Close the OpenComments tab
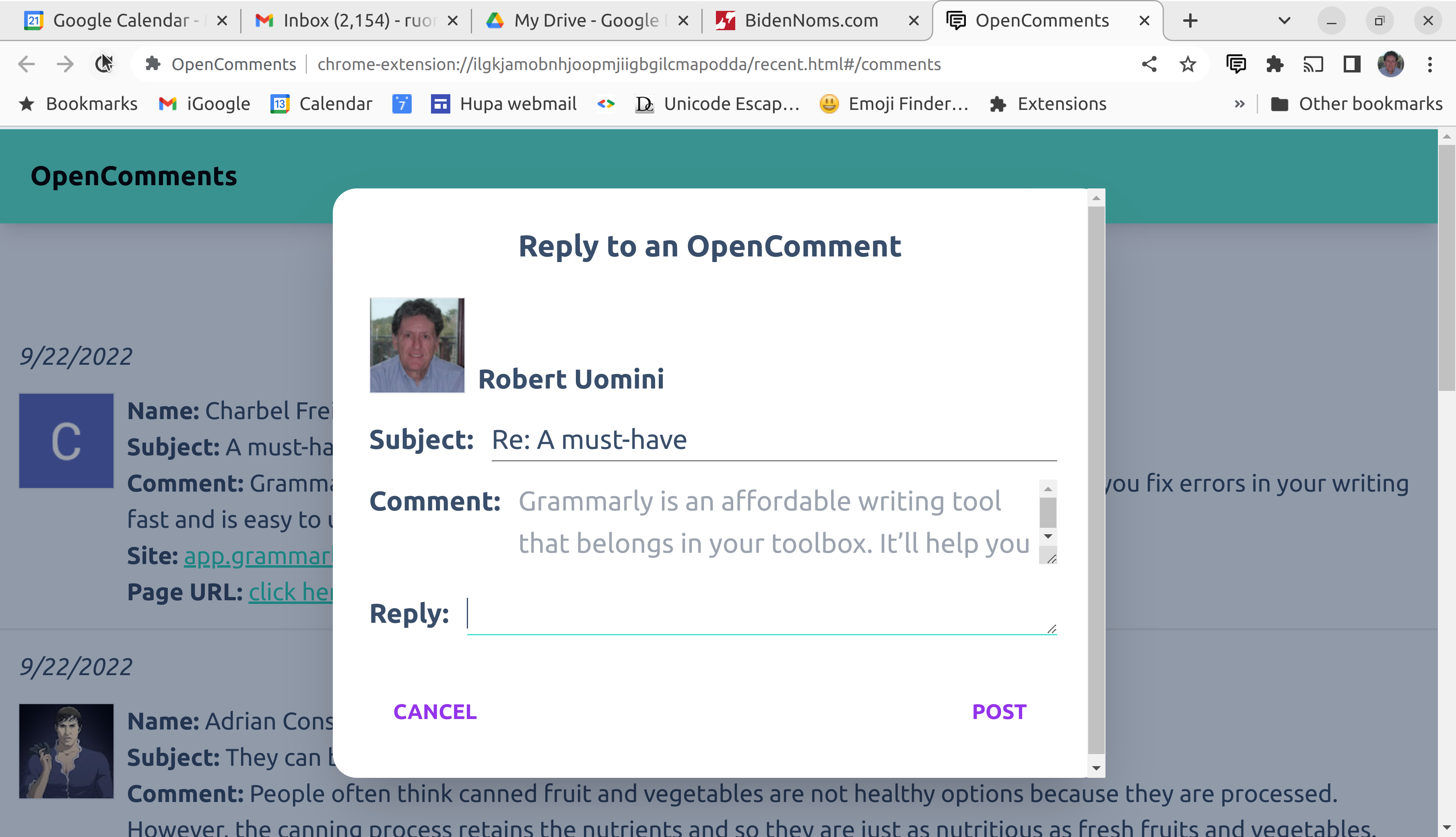The height and width of the screenshot is (837, 1456). click(1144, 21)
